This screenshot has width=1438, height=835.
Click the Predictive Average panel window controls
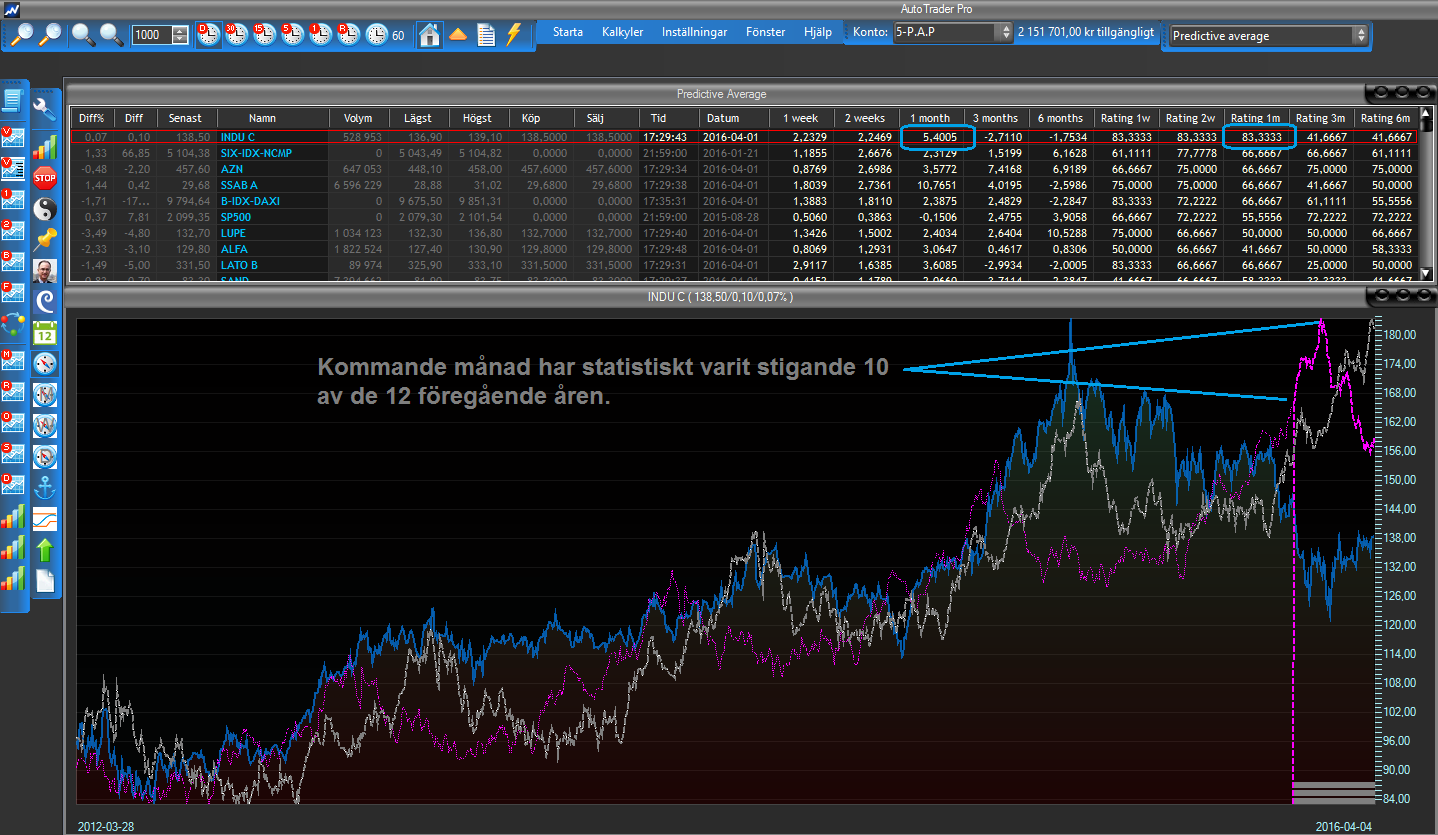pos(1400,92)
